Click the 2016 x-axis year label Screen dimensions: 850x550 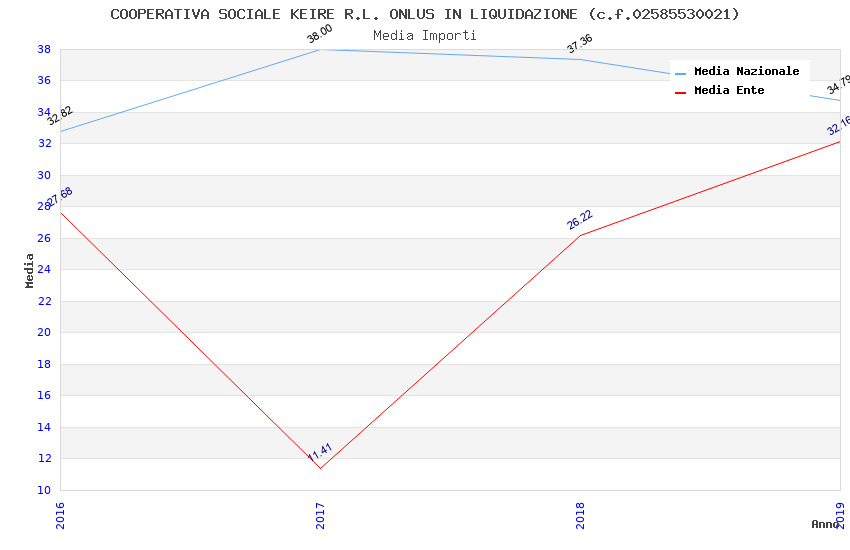pyautogui.click(x=60, y=515)
